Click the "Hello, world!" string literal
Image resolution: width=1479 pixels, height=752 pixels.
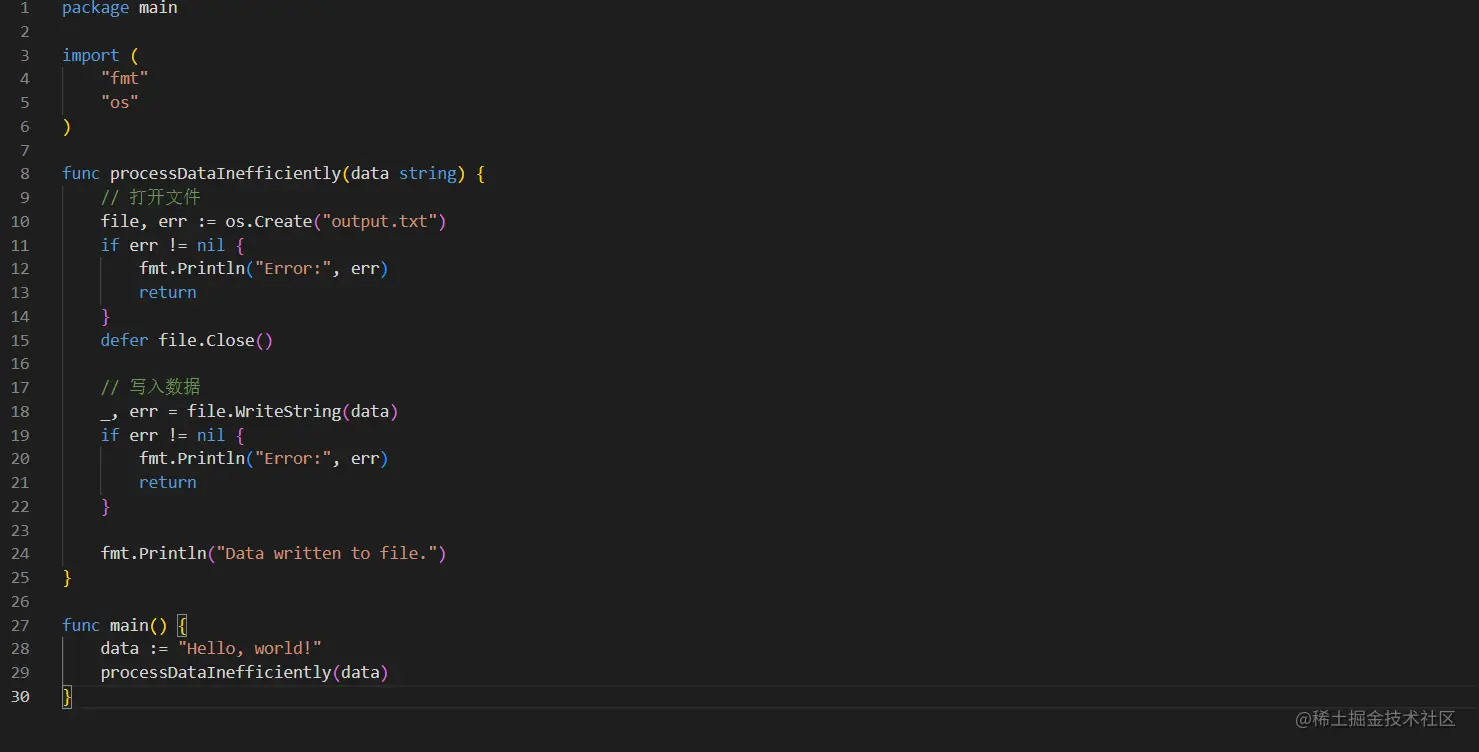pyautogui.click(x=250, y=648)
